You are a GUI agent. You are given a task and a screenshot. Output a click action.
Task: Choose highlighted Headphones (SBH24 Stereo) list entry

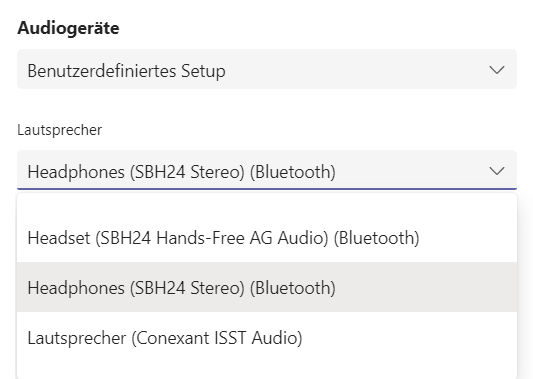[267, 287]
